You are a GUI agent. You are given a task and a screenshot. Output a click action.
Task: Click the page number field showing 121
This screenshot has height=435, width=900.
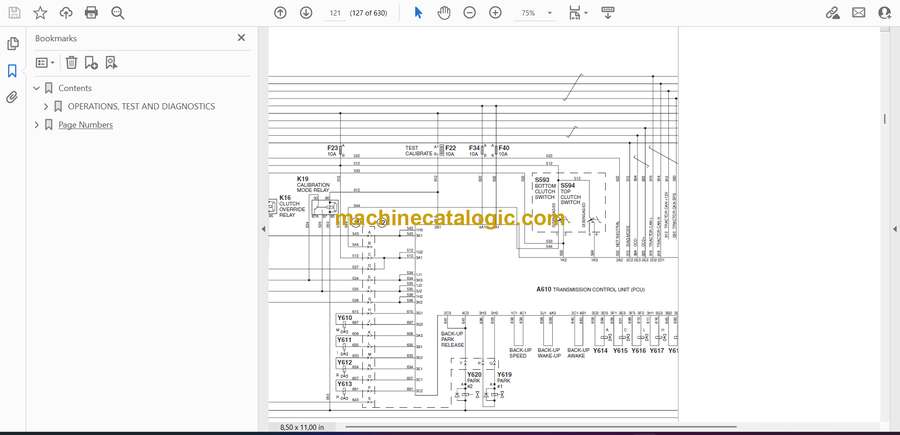click(335, 13)
